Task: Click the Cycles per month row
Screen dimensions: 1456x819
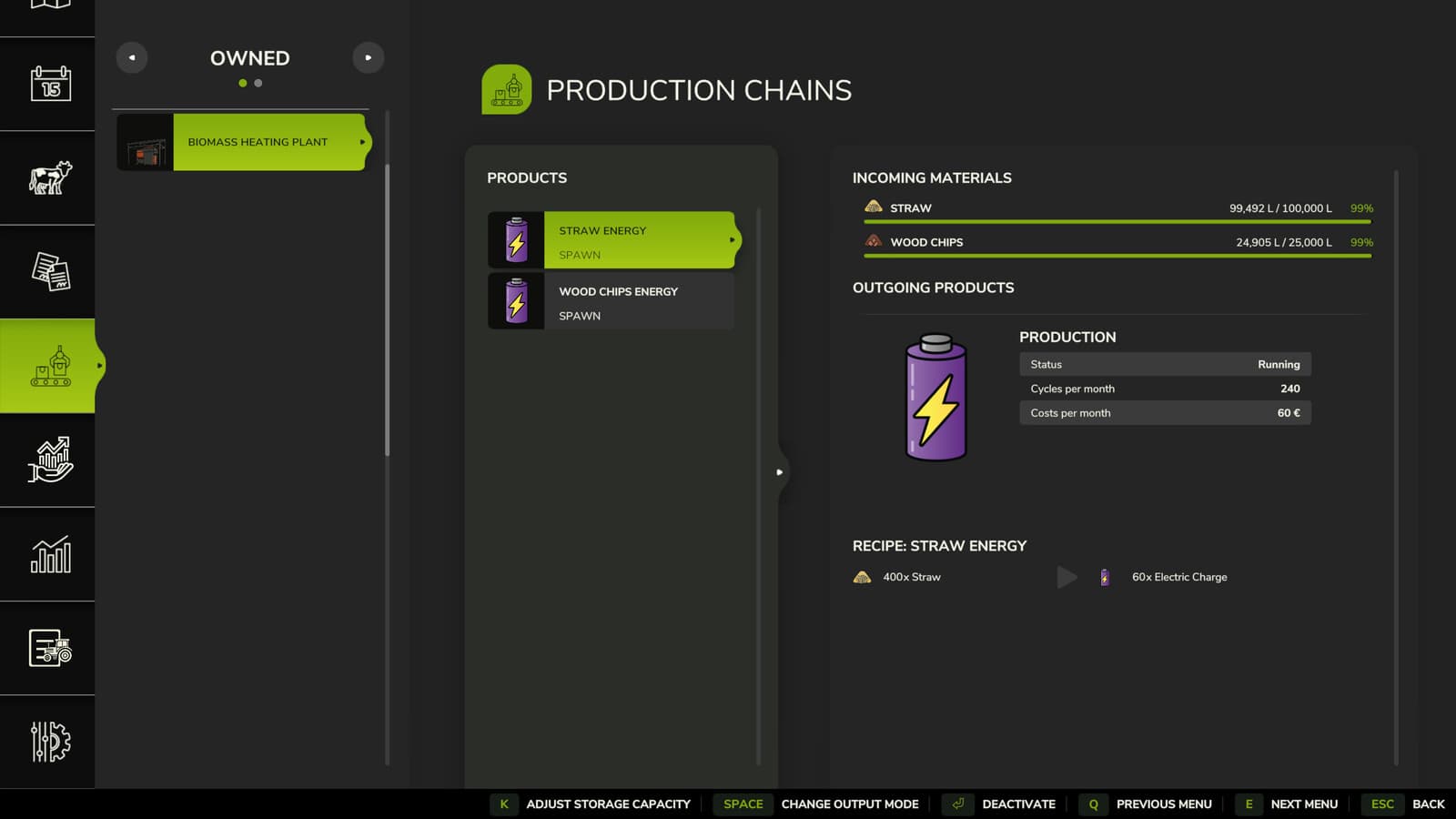Action: [1165, 389]
